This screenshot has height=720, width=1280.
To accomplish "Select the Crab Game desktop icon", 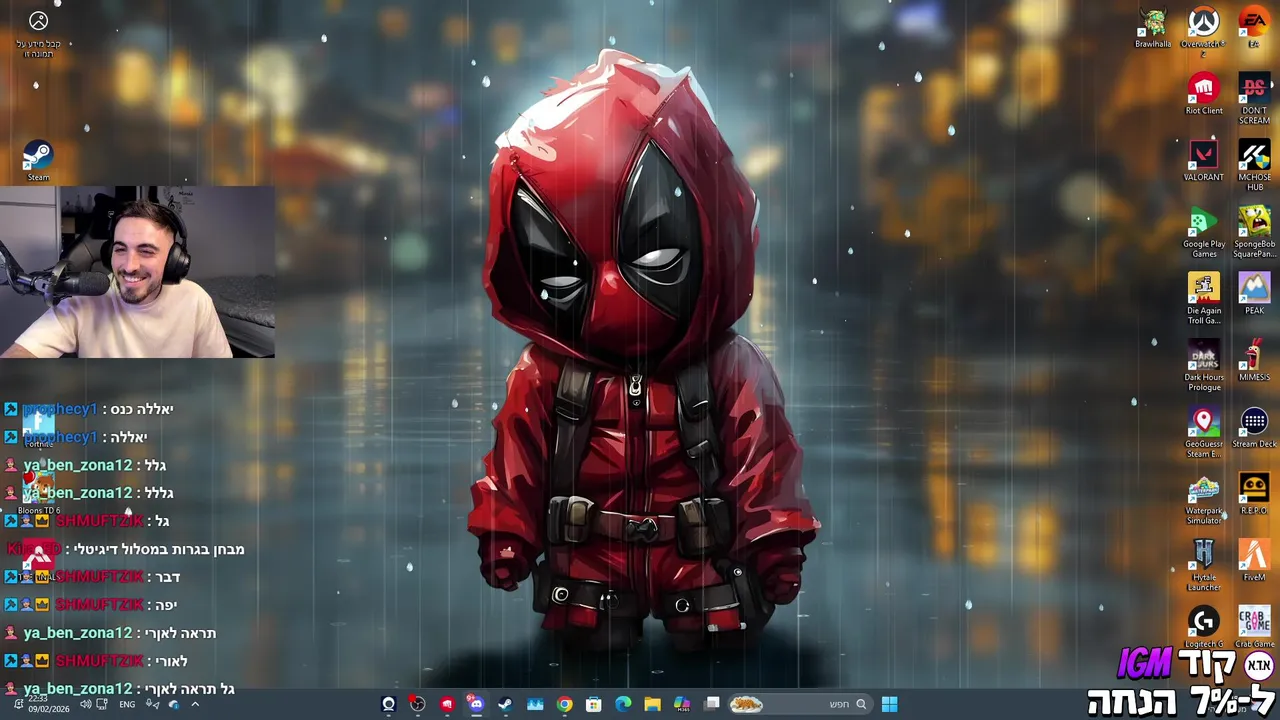I will click(x=1254, y=628).
